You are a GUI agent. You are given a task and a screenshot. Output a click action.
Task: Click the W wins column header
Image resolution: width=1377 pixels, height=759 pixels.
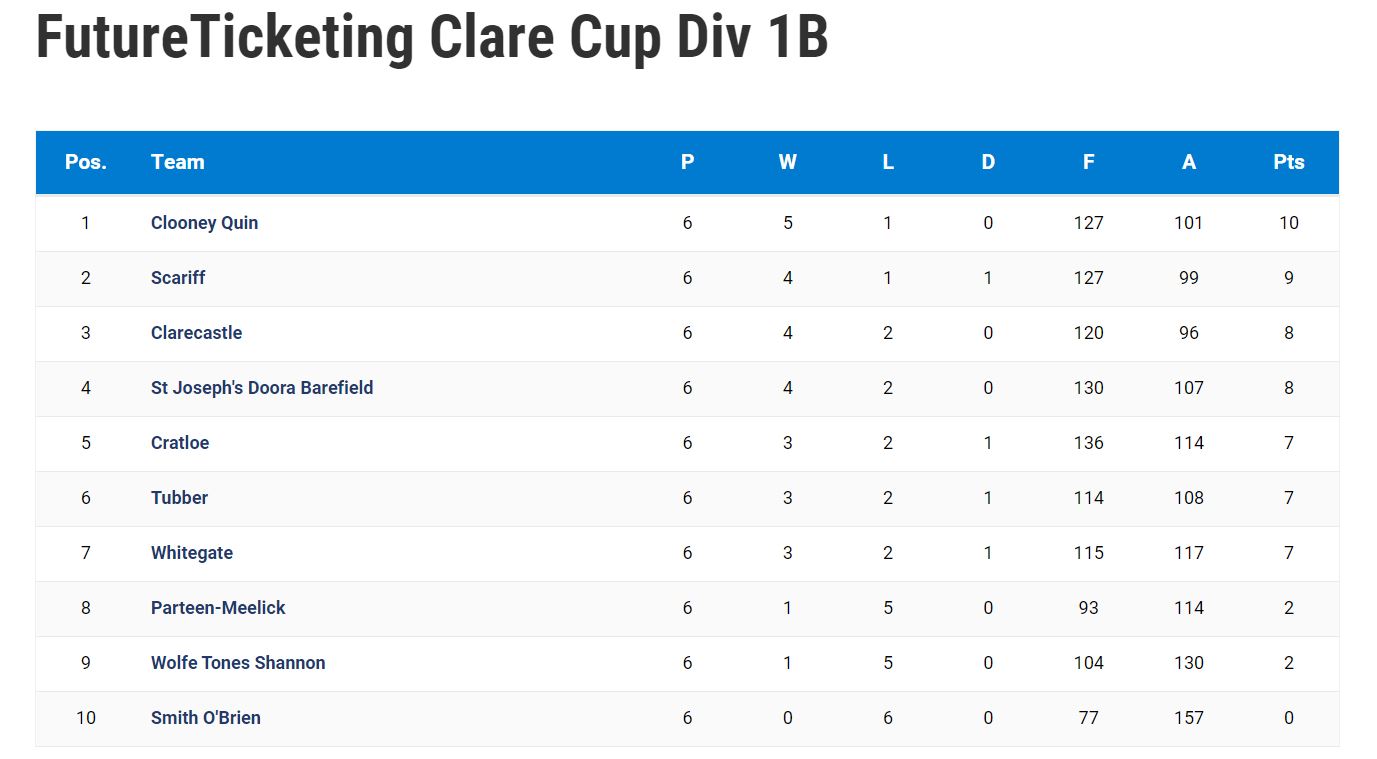(x=788, y=162)
